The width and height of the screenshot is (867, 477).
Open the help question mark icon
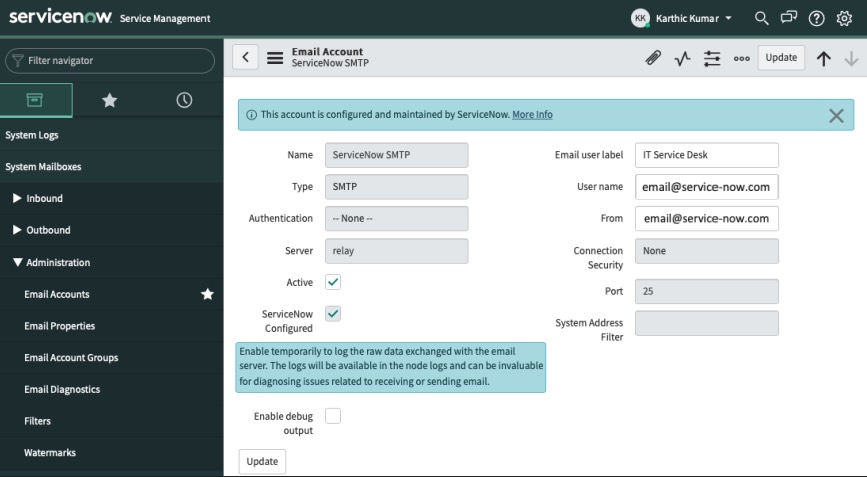[816, 18]
